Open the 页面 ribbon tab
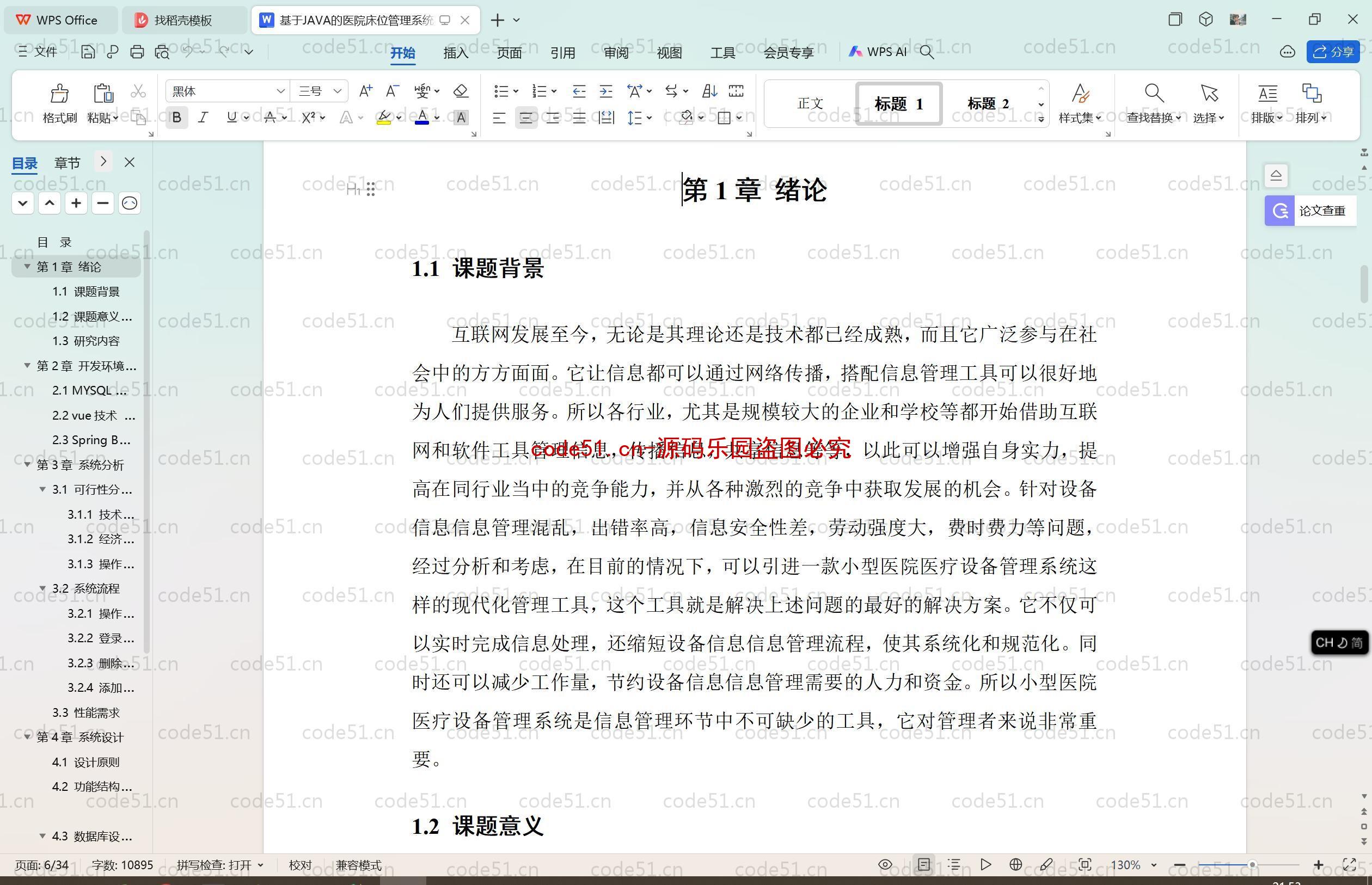1372x885 pixels. tap(509, 52)
